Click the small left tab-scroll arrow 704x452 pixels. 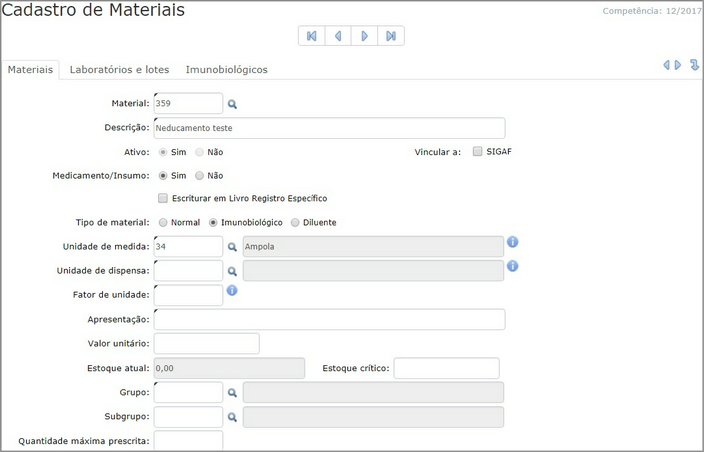click(x=667, y=65)
